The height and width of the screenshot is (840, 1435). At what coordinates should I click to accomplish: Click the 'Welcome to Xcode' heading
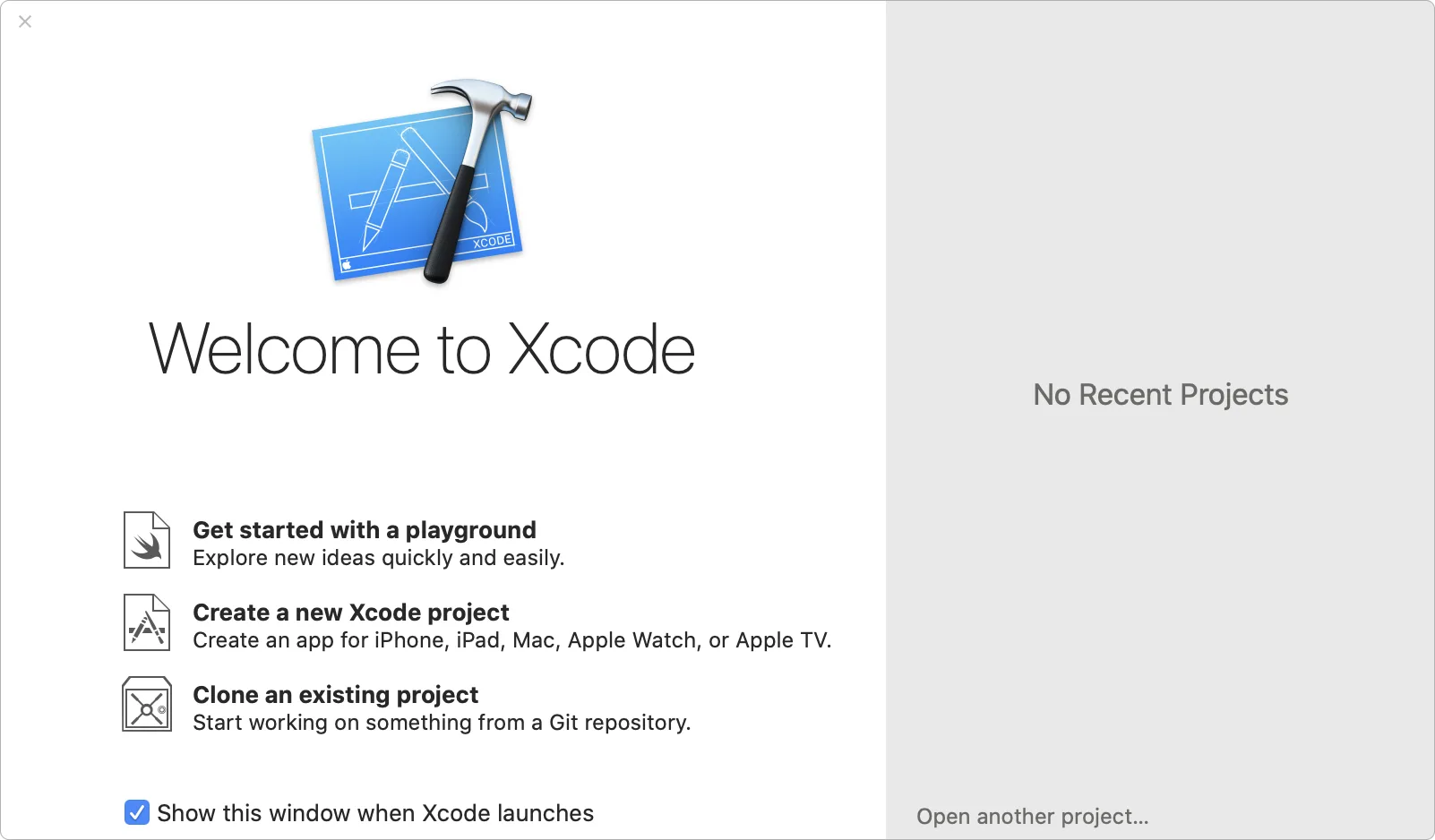[x=422, y=349]
